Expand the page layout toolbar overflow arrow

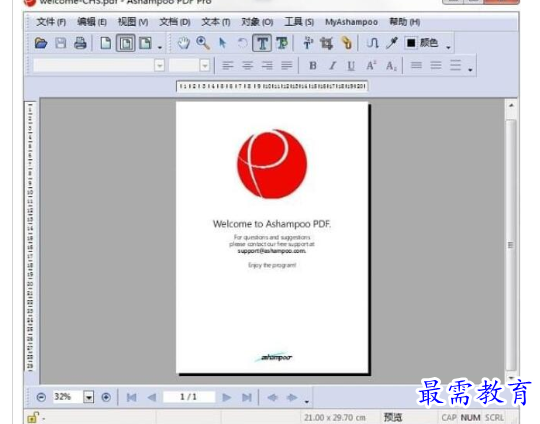(160, 48)
